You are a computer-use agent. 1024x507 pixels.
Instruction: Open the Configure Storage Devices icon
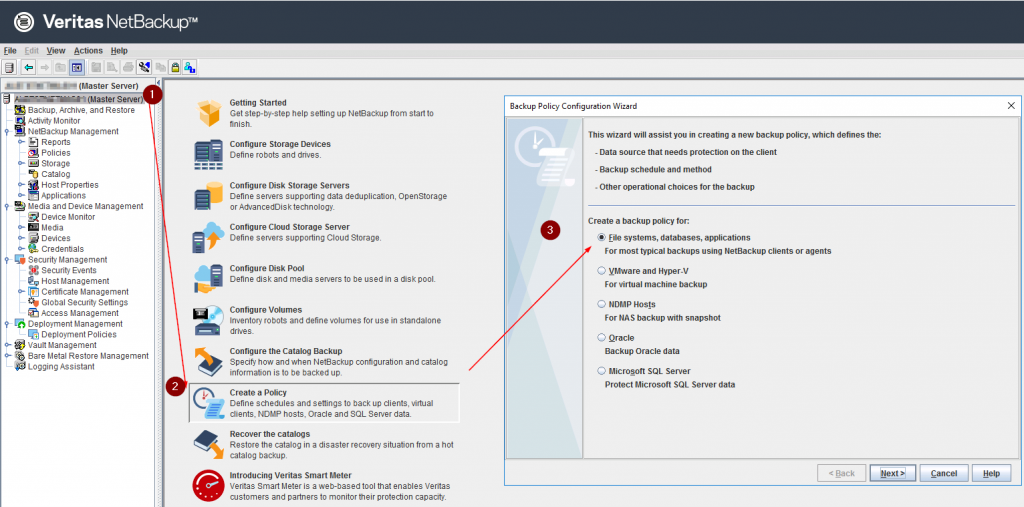tap(209, 154)
